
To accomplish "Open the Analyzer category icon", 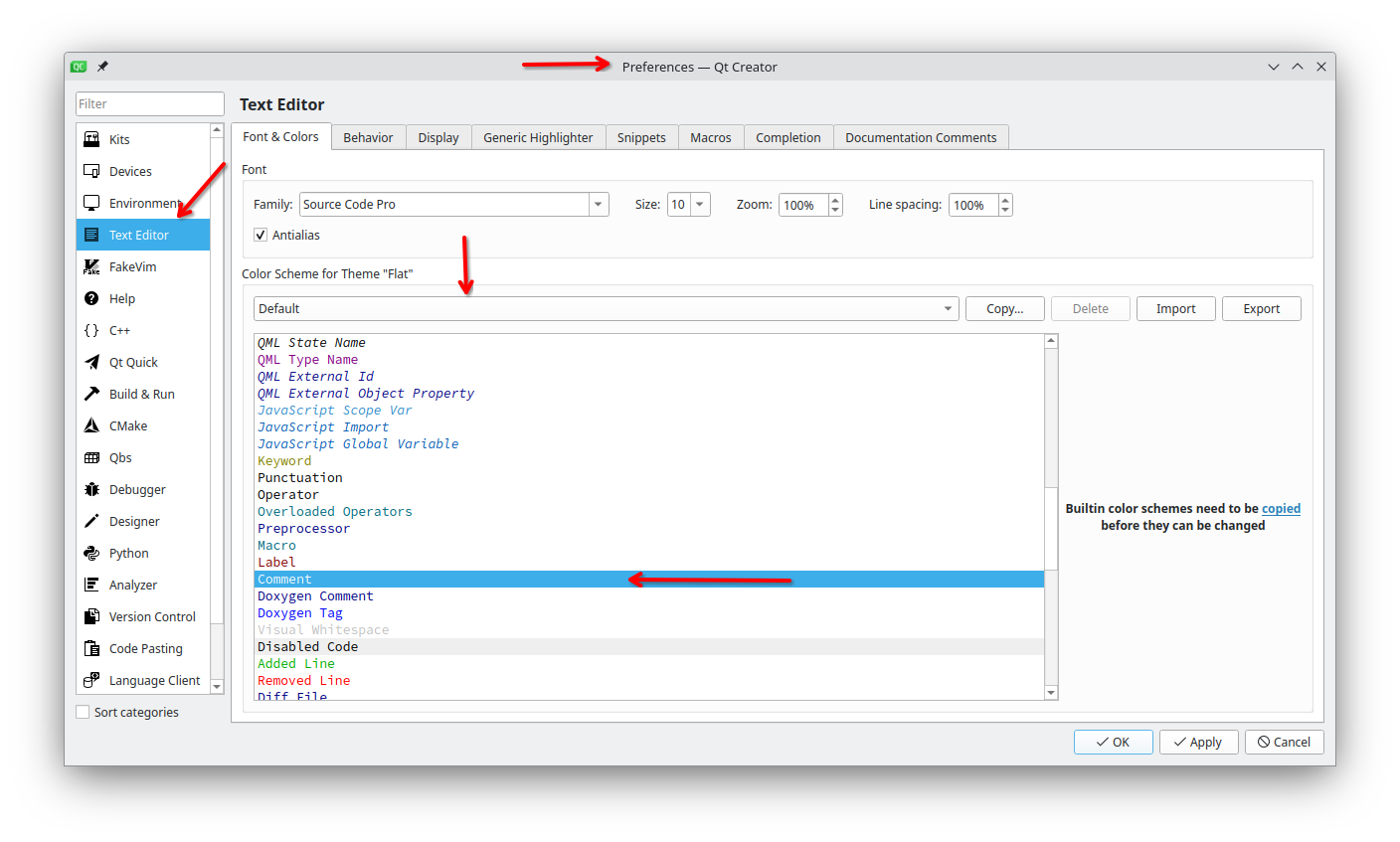I will (x=91, y=585).
